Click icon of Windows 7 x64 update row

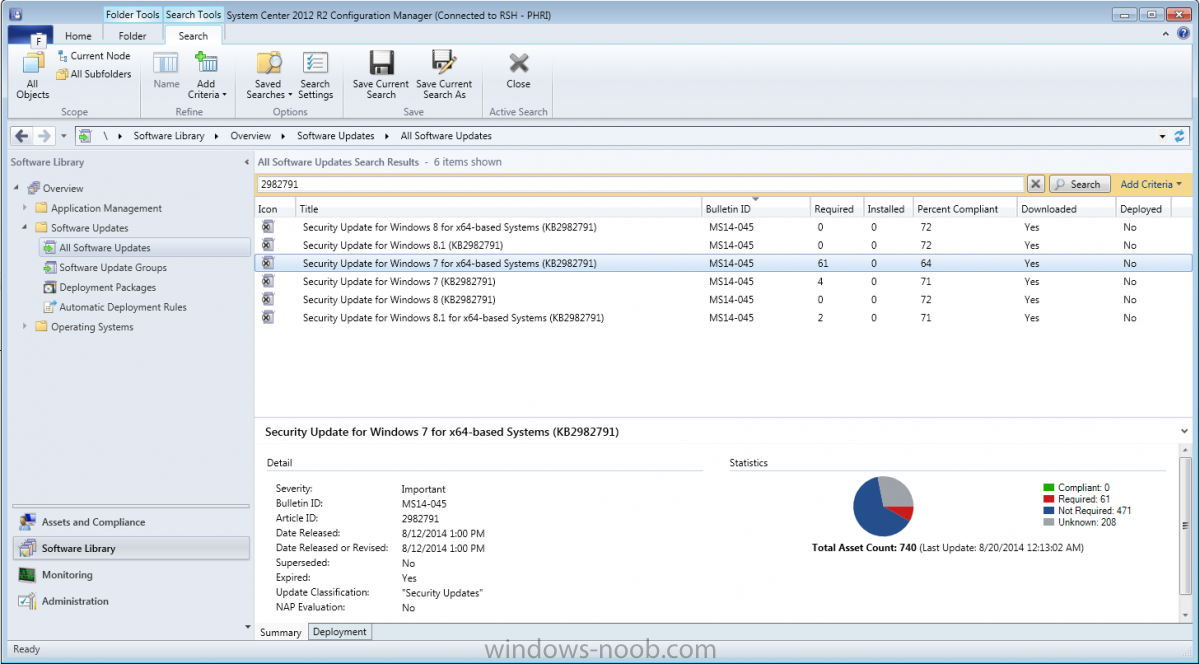(x=267, y=263)
